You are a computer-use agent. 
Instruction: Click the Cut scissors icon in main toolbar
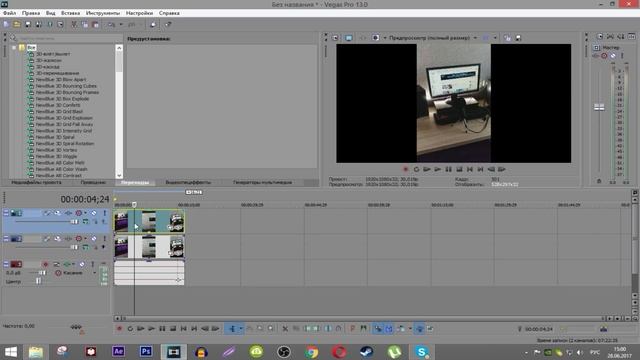point(74,24)
